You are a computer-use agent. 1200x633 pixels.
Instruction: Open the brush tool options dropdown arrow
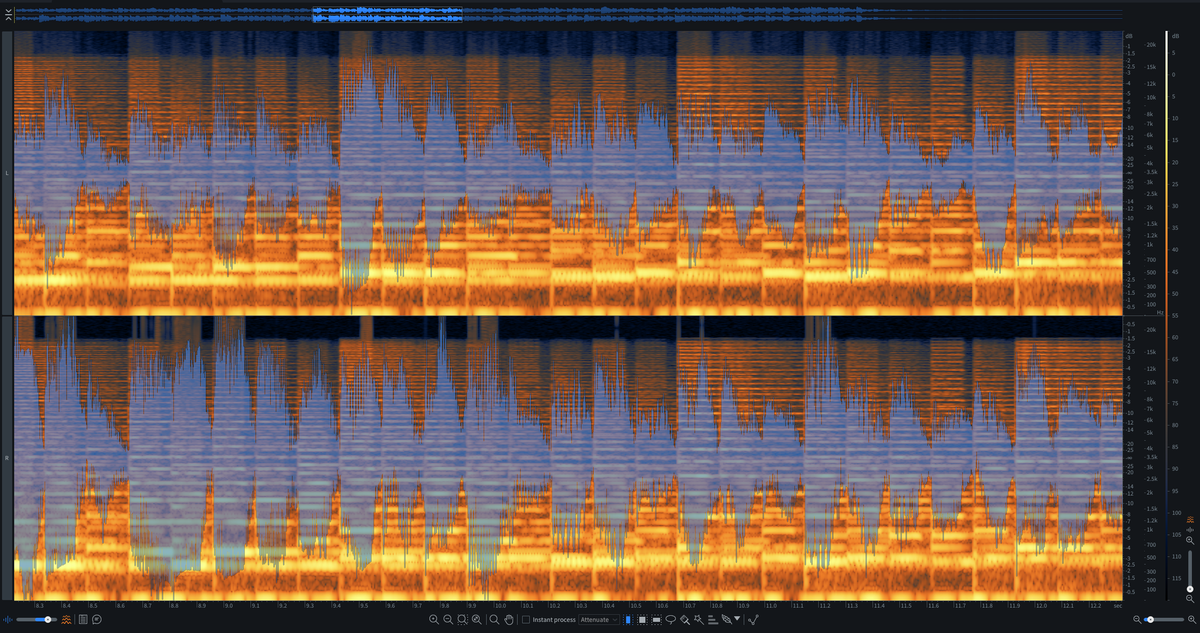click(x=736, y=619)
